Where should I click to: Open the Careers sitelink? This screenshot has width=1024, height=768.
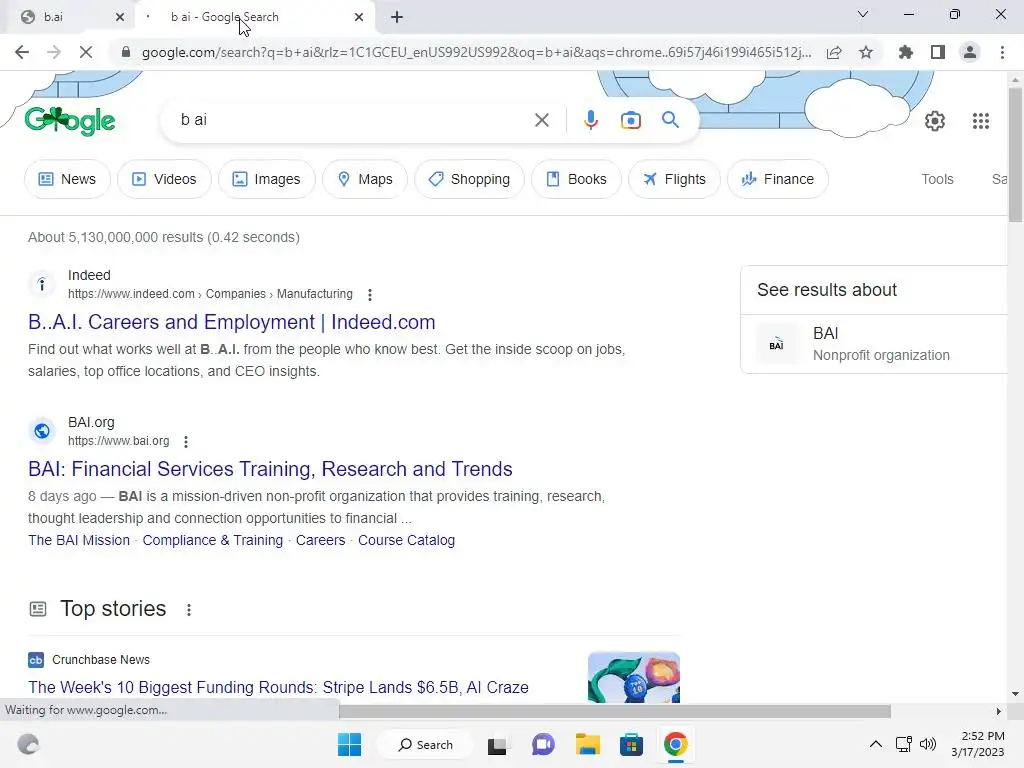click(321, 540)
